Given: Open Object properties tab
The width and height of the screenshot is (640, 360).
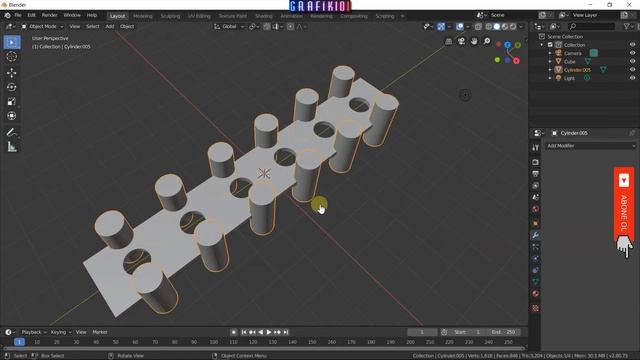Looking at the screenshot, I should [x=536, y=223].
